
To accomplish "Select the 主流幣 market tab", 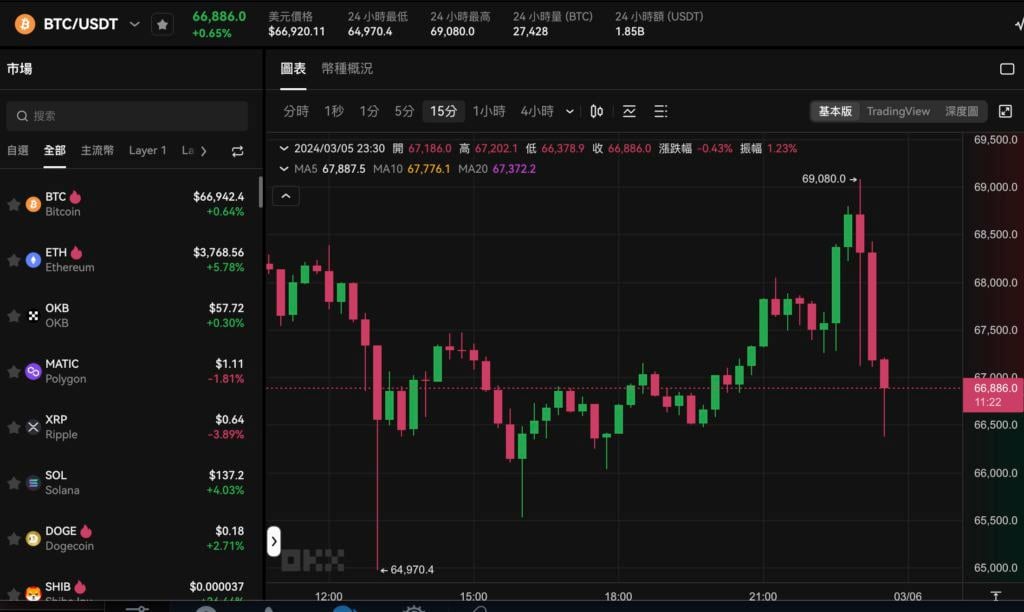I will pos(97,150).
